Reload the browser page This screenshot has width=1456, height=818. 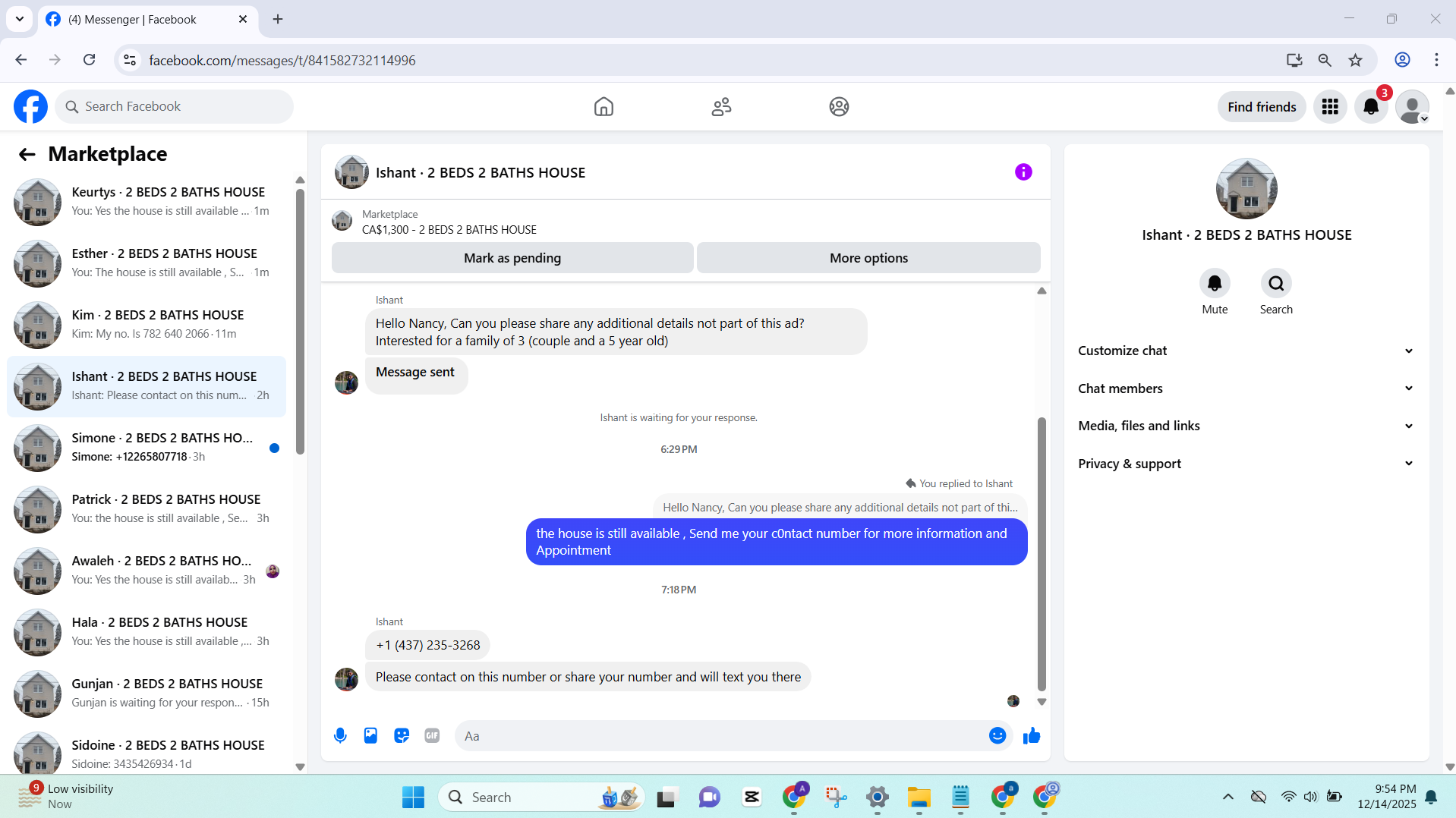click(x=89, y=60)
